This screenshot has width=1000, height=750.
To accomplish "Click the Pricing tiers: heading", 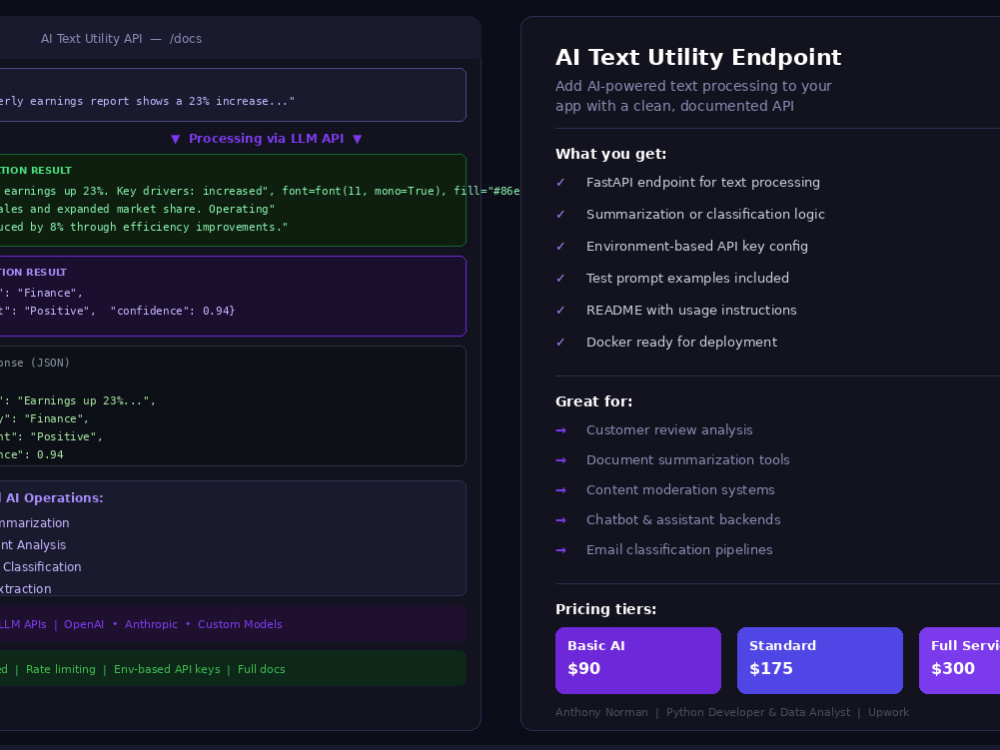I will pyautogui.click(x=606, y=609).
